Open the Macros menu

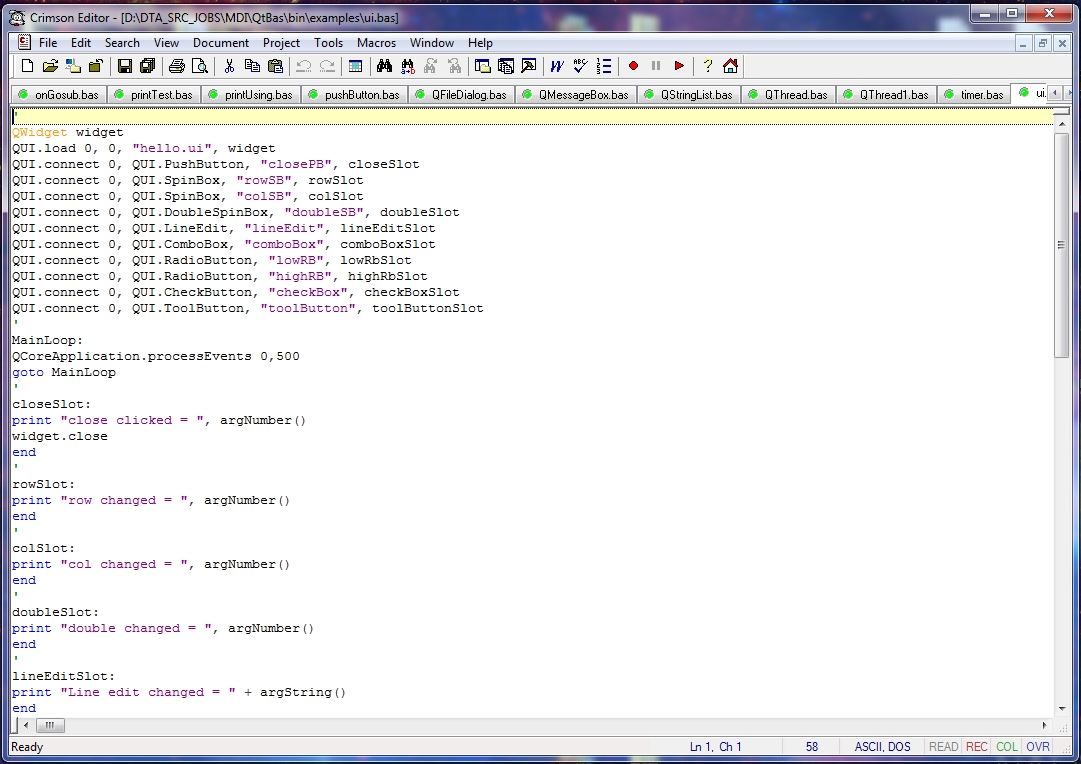(376, 43)
